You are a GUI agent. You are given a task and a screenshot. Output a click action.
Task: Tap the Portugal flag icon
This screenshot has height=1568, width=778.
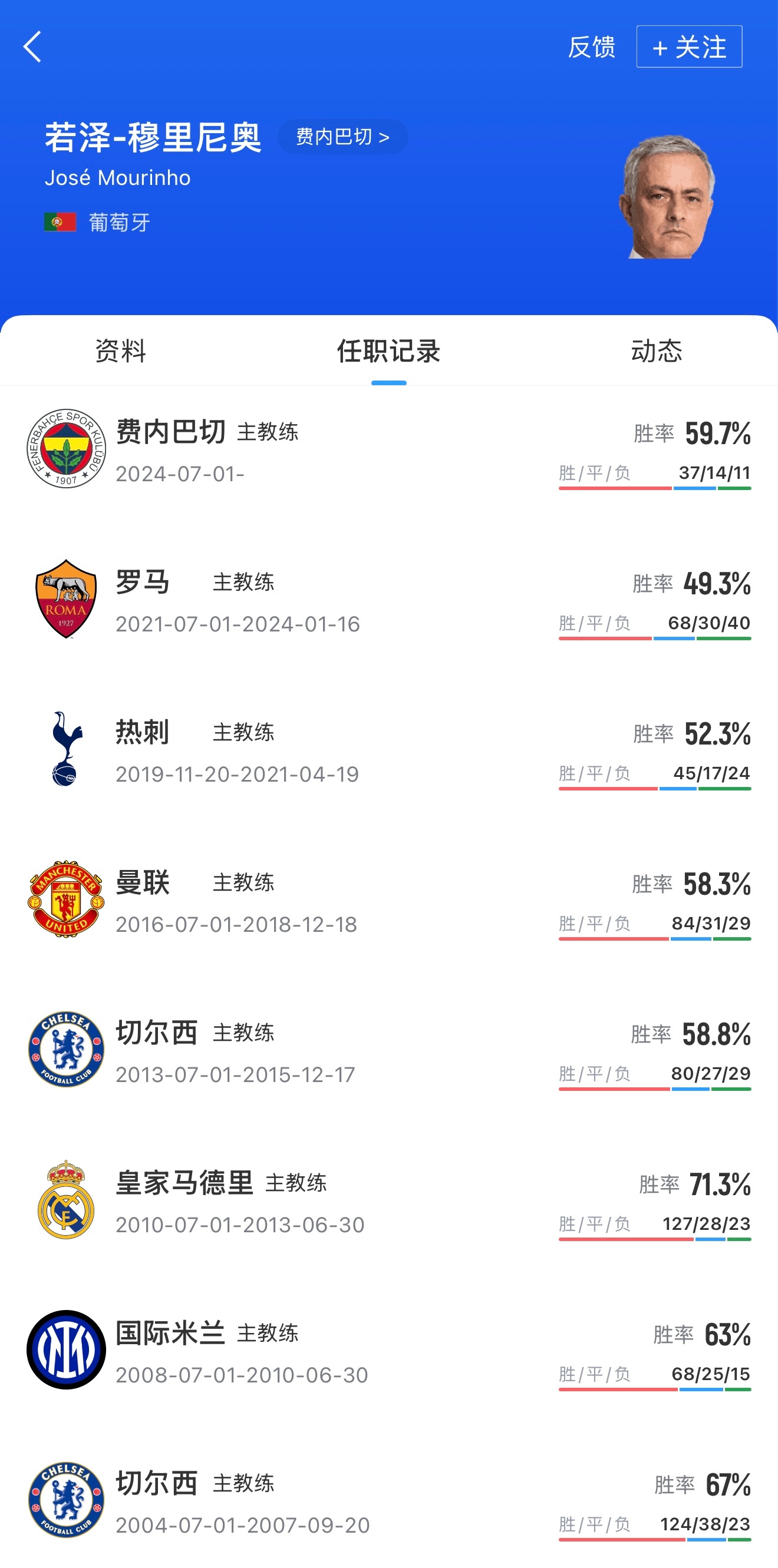coord(60,222)
